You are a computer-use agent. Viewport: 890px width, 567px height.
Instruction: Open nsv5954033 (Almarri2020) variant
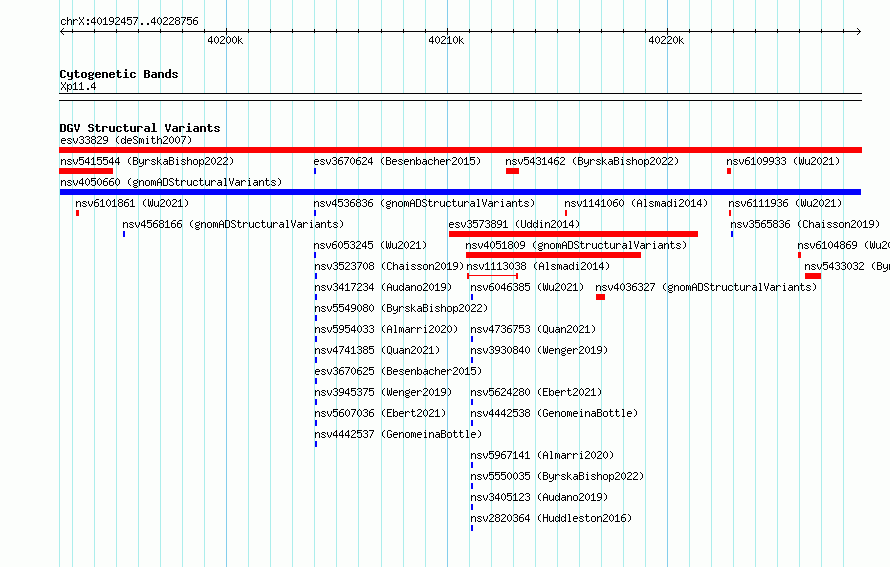(386, 329)
